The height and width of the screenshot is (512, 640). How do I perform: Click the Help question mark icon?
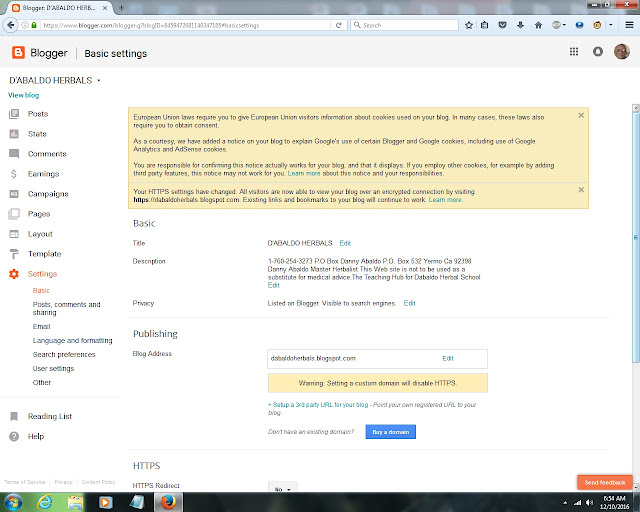click(14, 436)
